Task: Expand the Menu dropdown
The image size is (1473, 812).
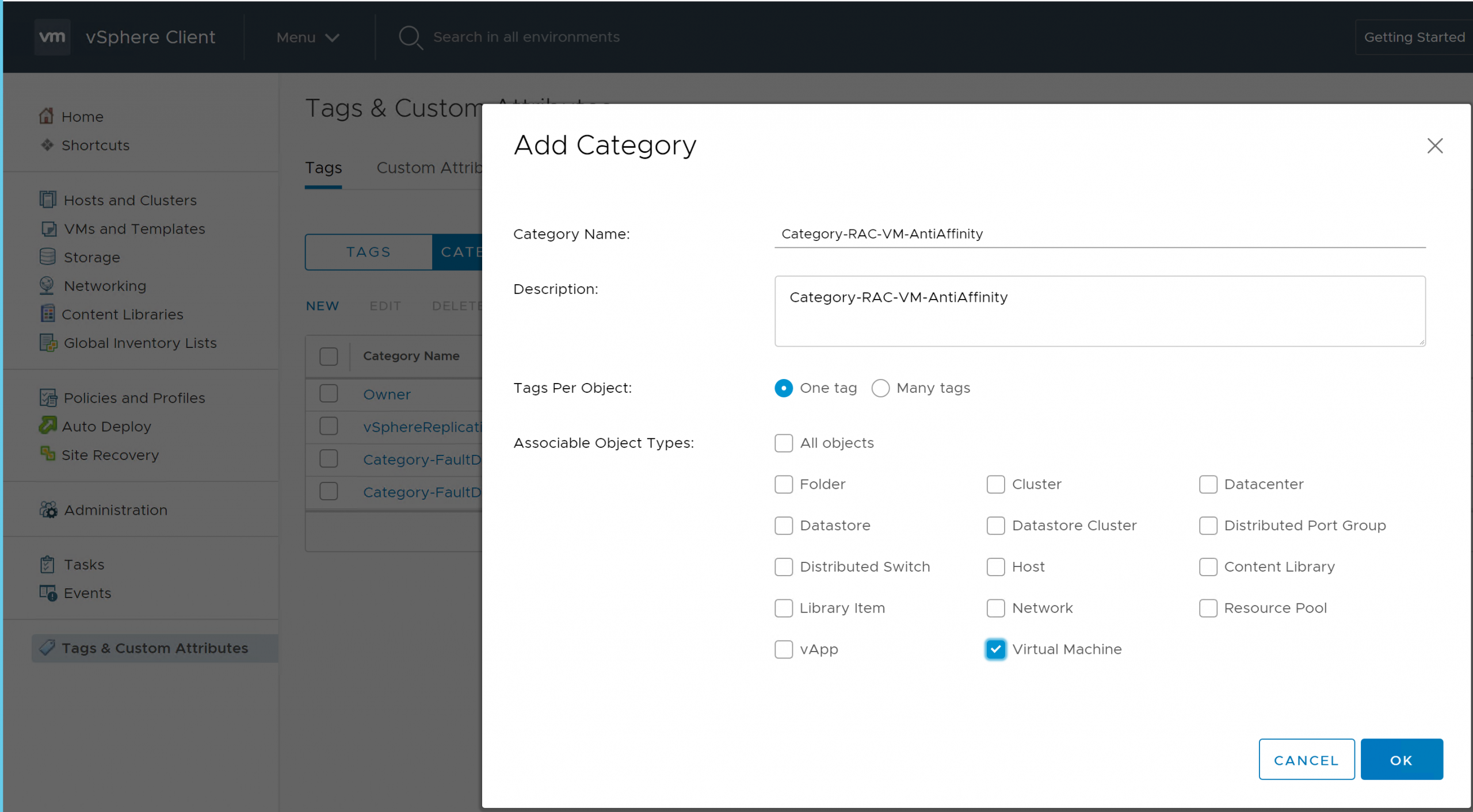Action: tap(307, 37)
